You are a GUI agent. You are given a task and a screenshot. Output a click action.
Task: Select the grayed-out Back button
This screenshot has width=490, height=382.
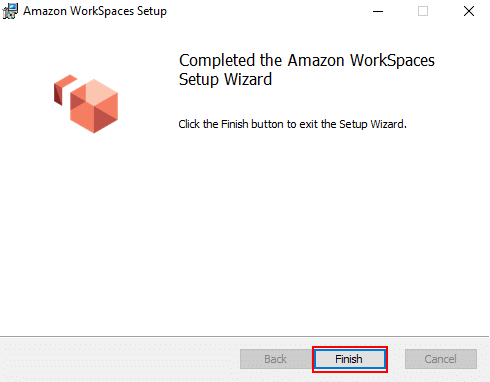[x=276, y=359]
